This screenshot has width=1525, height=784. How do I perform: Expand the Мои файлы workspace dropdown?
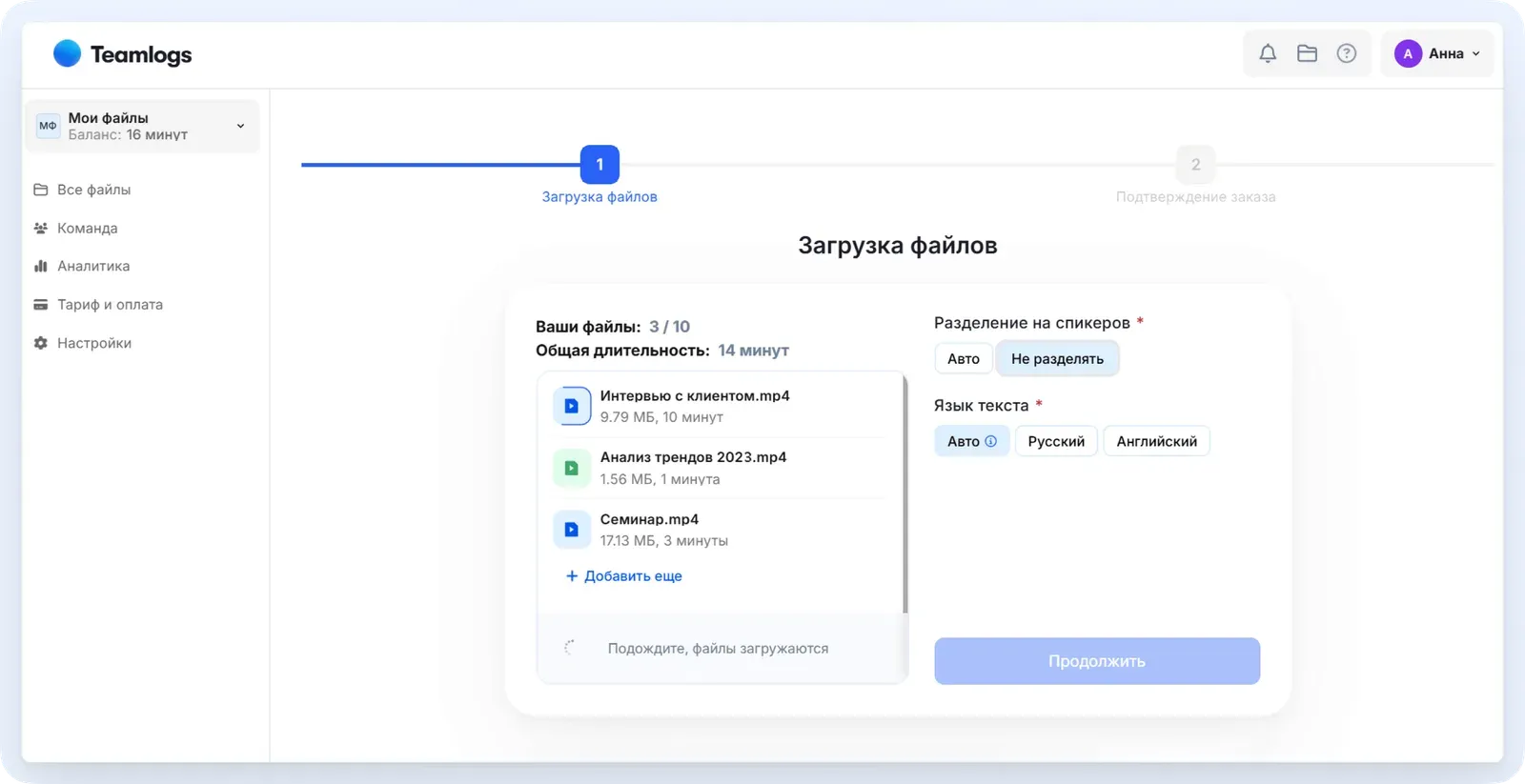click(240, 126)
